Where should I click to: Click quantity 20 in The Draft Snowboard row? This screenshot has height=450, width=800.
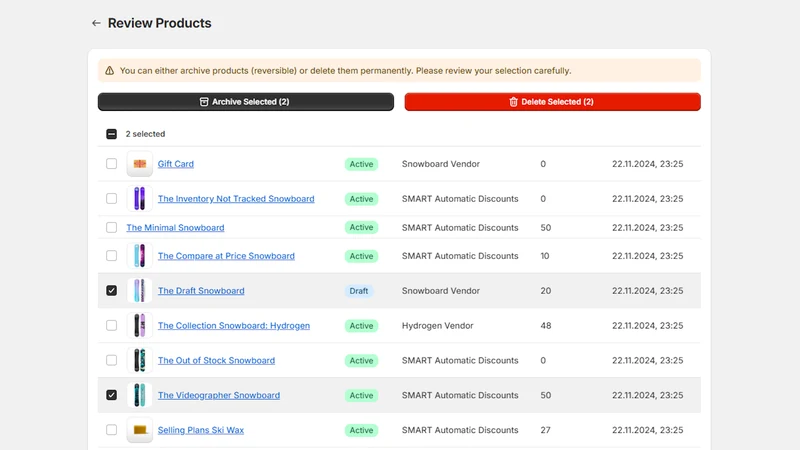[x=546, y=290]
